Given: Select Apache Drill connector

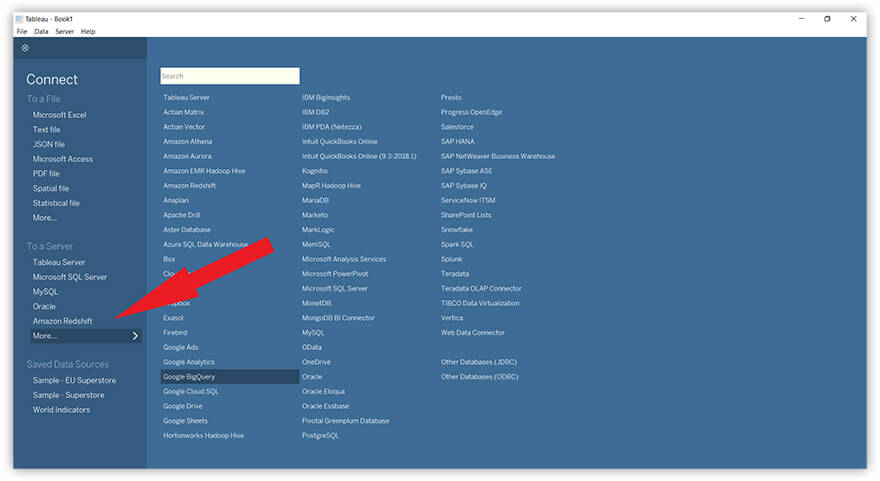Looking at the screenshot, I should (182, 215).
